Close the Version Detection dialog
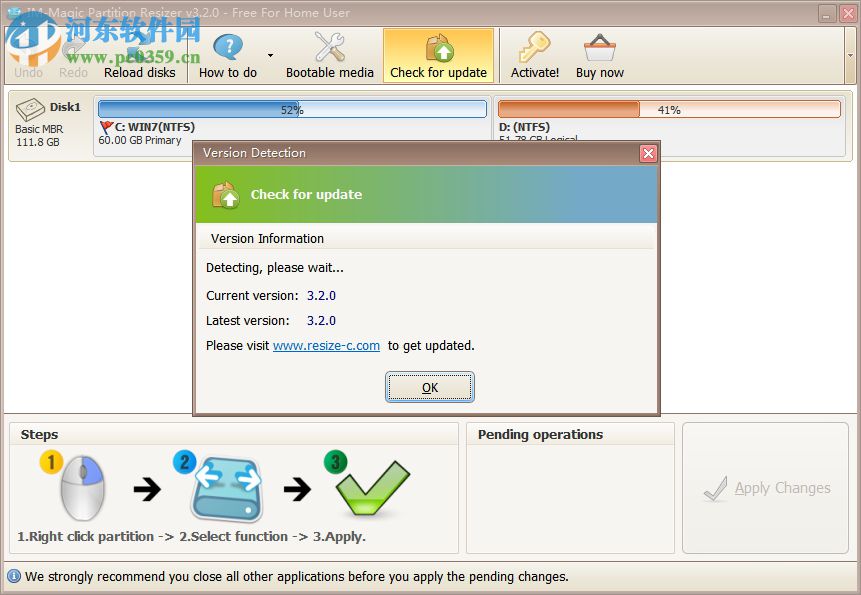The width and height of the screenshot is (861, 595). (648, 153)
